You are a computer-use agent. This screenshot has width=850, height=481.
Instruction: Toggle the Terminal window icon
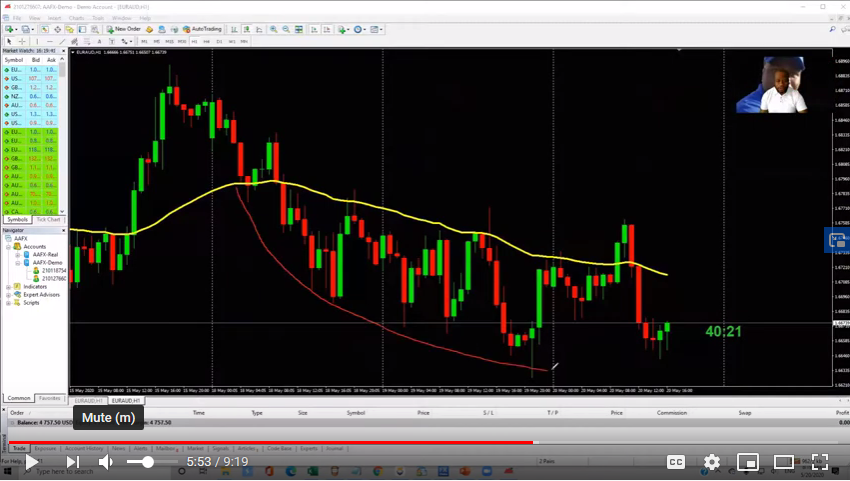[x=82, y=29]
